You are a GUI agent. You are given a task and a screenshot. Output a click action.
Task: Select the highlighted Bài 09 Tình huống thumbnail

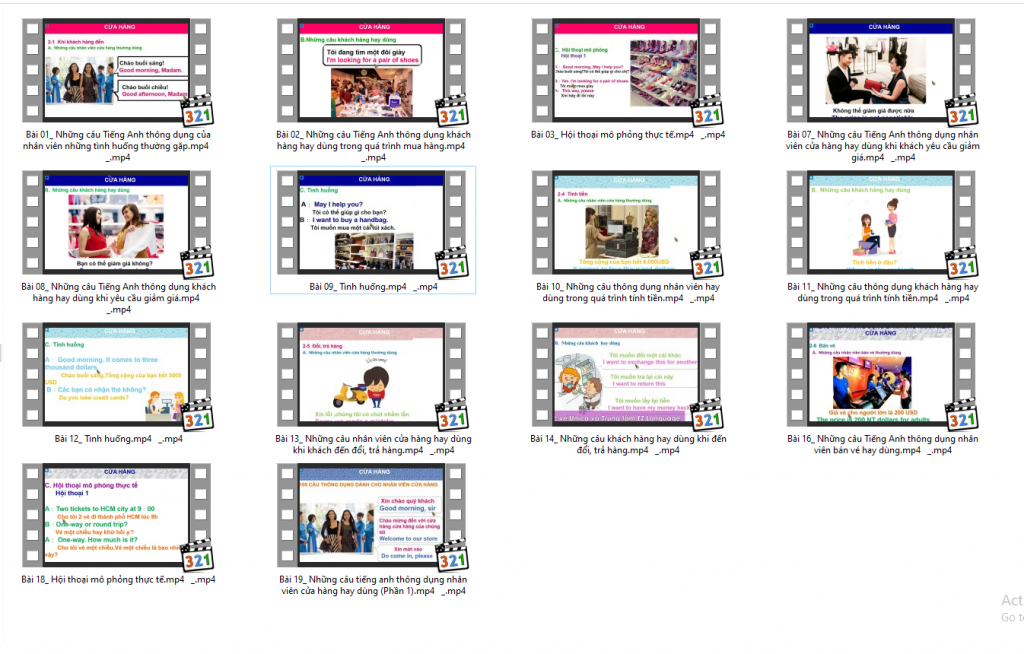373,222
